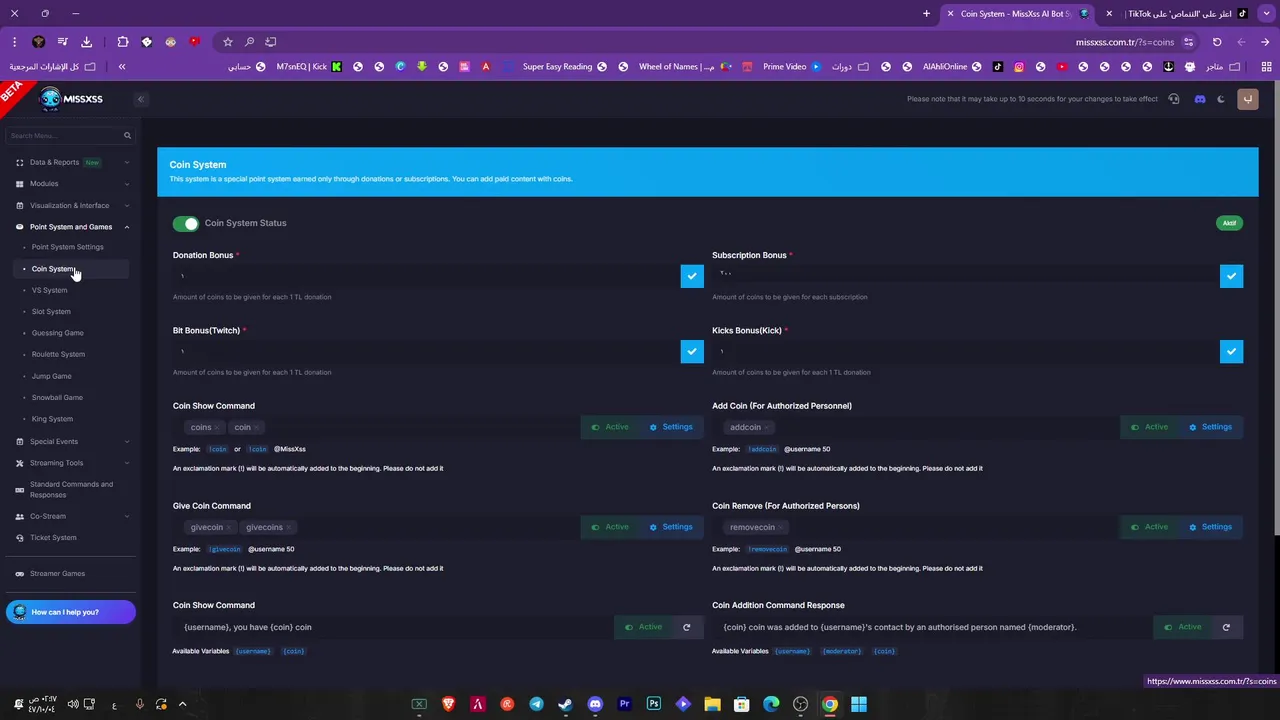The width and height of the screenshot is (1280, 720).
Task: Open the Prime Video bookmark
Action: [792, 67]
